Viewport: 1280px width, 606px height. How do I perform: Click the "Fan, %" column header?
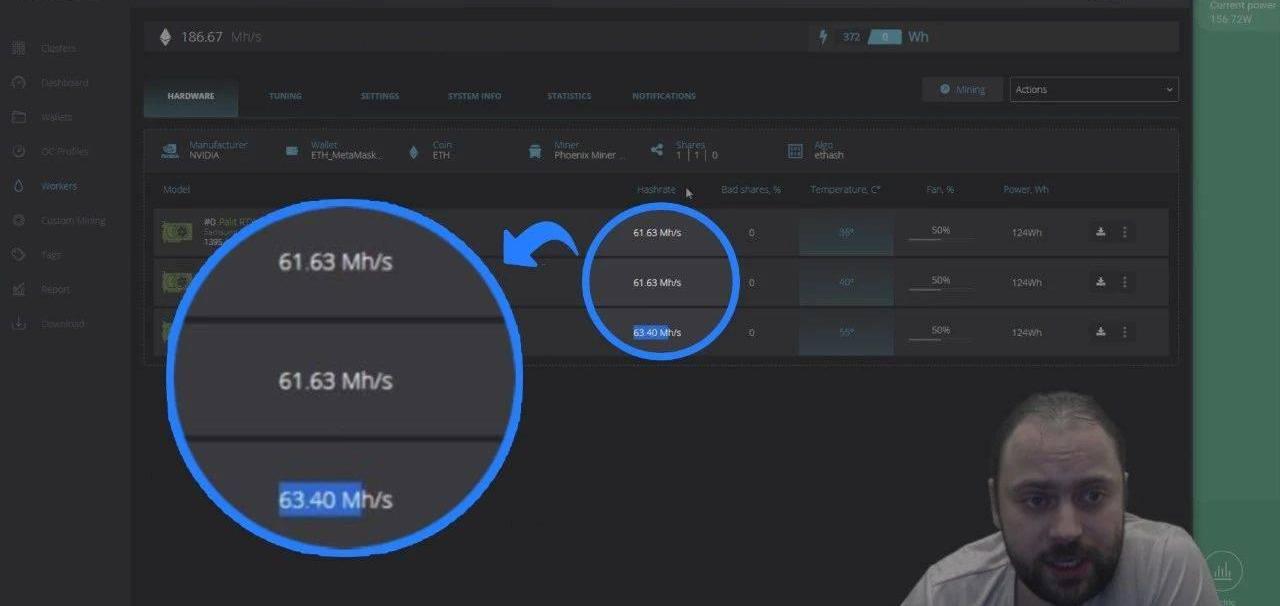click(940, 189)
